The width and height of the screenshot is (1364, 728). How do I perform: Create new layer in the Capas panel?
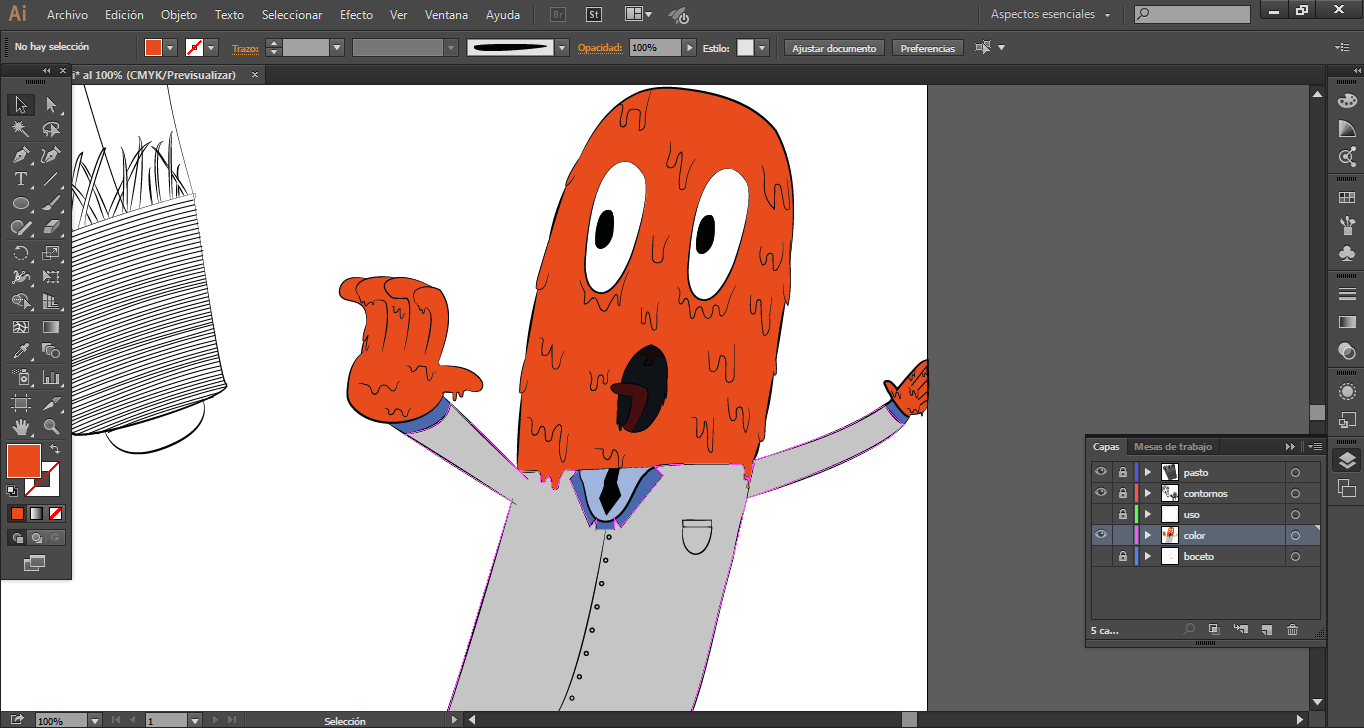tap(1266, 630)
